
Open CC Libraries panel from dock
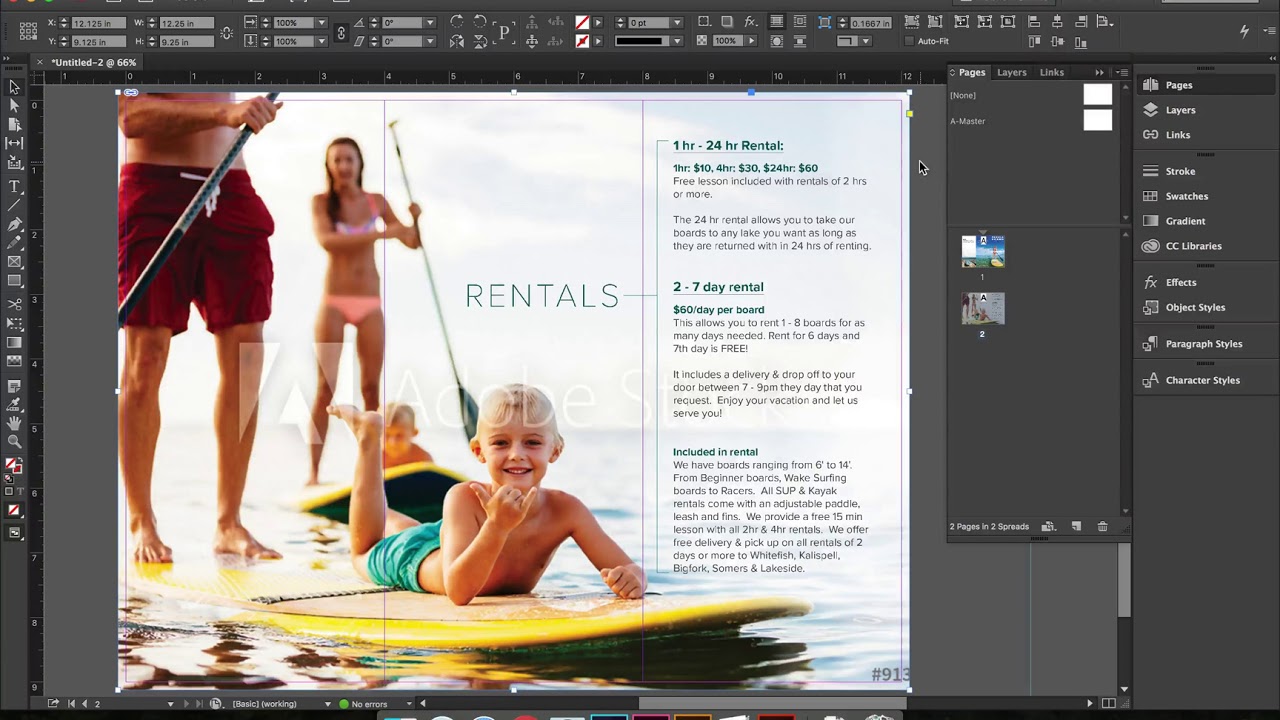click(1193, 246)
